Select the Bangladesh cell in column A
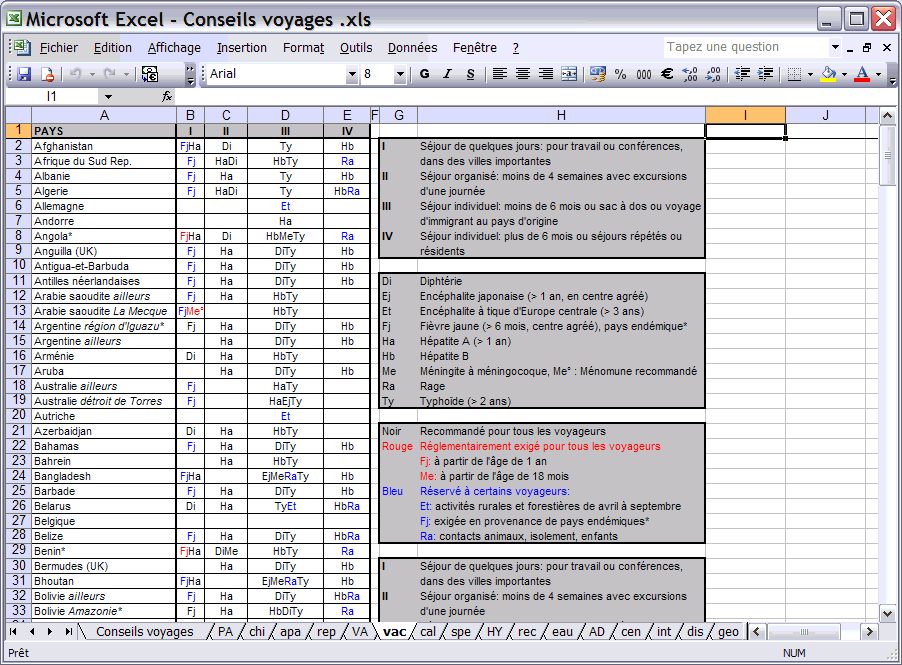The height and width of the screenshot is (665, 902). pos(104,476)
